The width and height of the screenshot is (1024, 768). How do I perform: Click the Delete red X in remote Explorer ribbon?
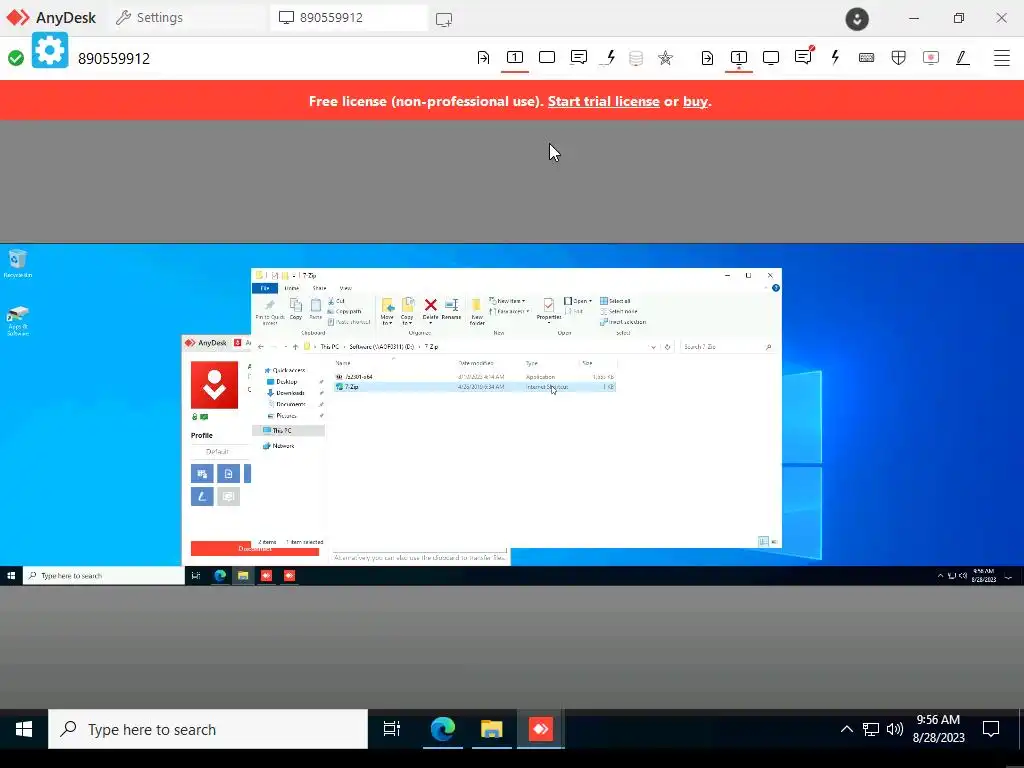pos(430,304)
